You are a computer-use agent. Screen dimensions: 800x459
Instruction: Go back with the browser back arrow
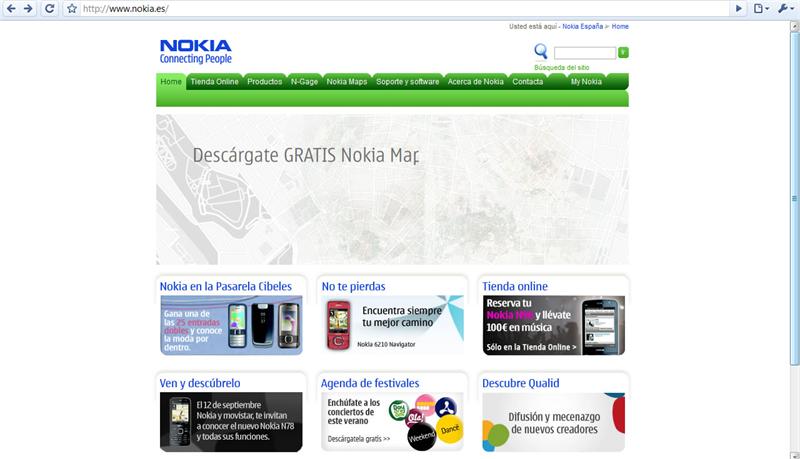pyautogui.click(x=11, y=8)
